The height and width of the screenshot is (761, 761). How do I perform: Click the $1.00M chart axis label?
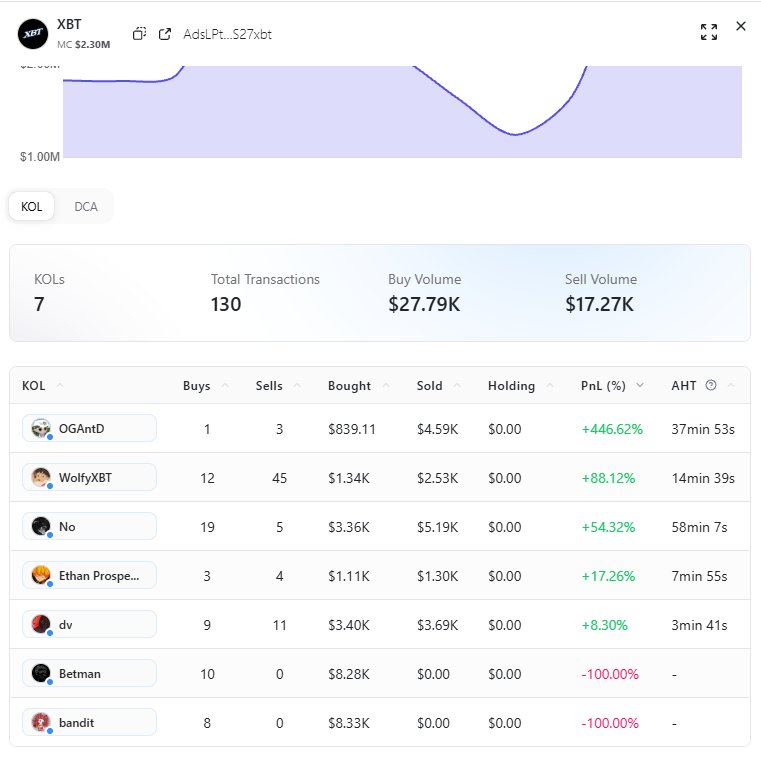(x=40, y=157)
